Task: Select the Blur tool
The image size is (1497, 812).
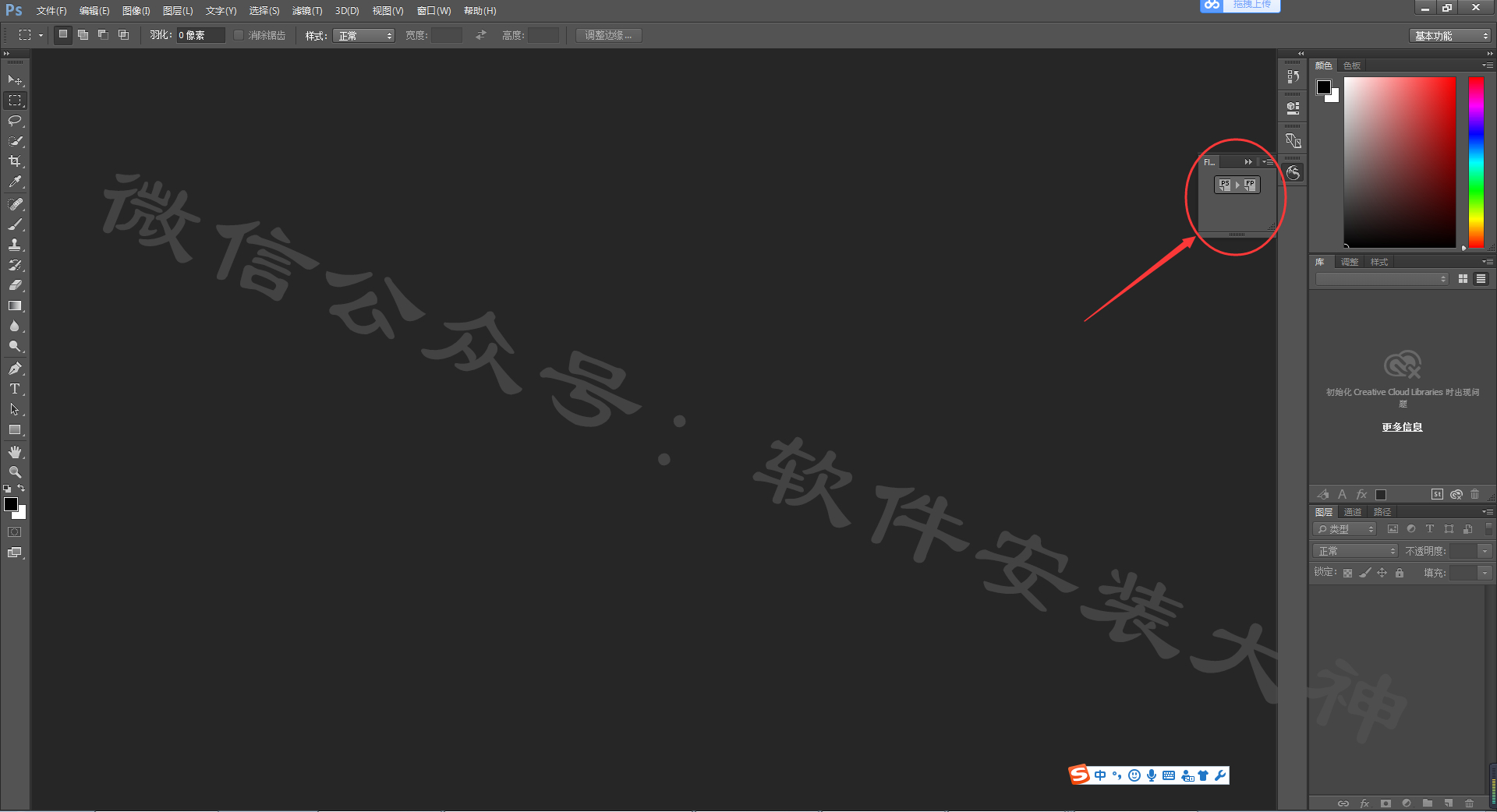Action: (15, 327)
